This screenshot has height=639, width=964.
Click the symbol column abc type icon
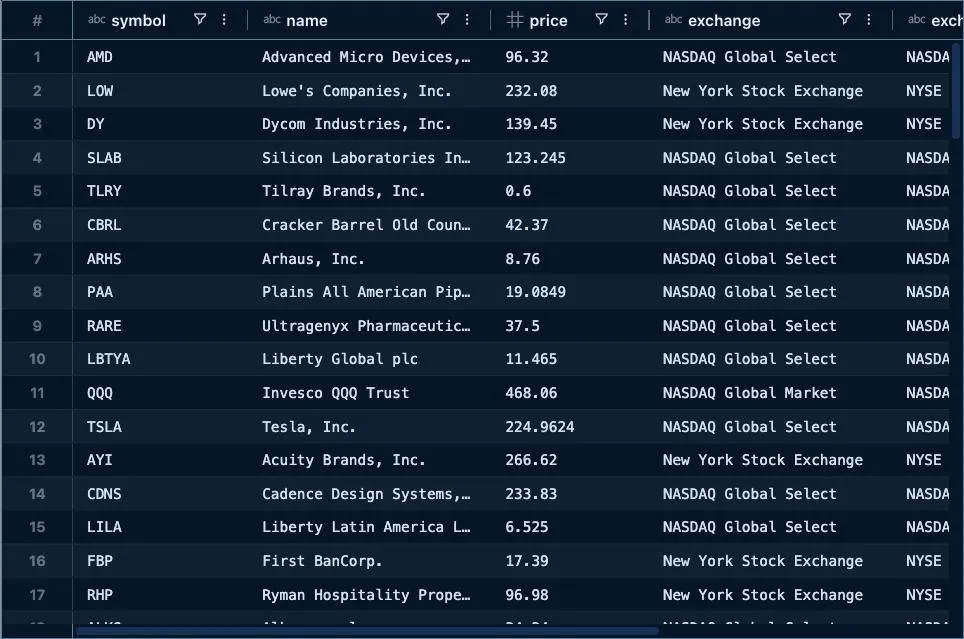click(x=97, y=20)
